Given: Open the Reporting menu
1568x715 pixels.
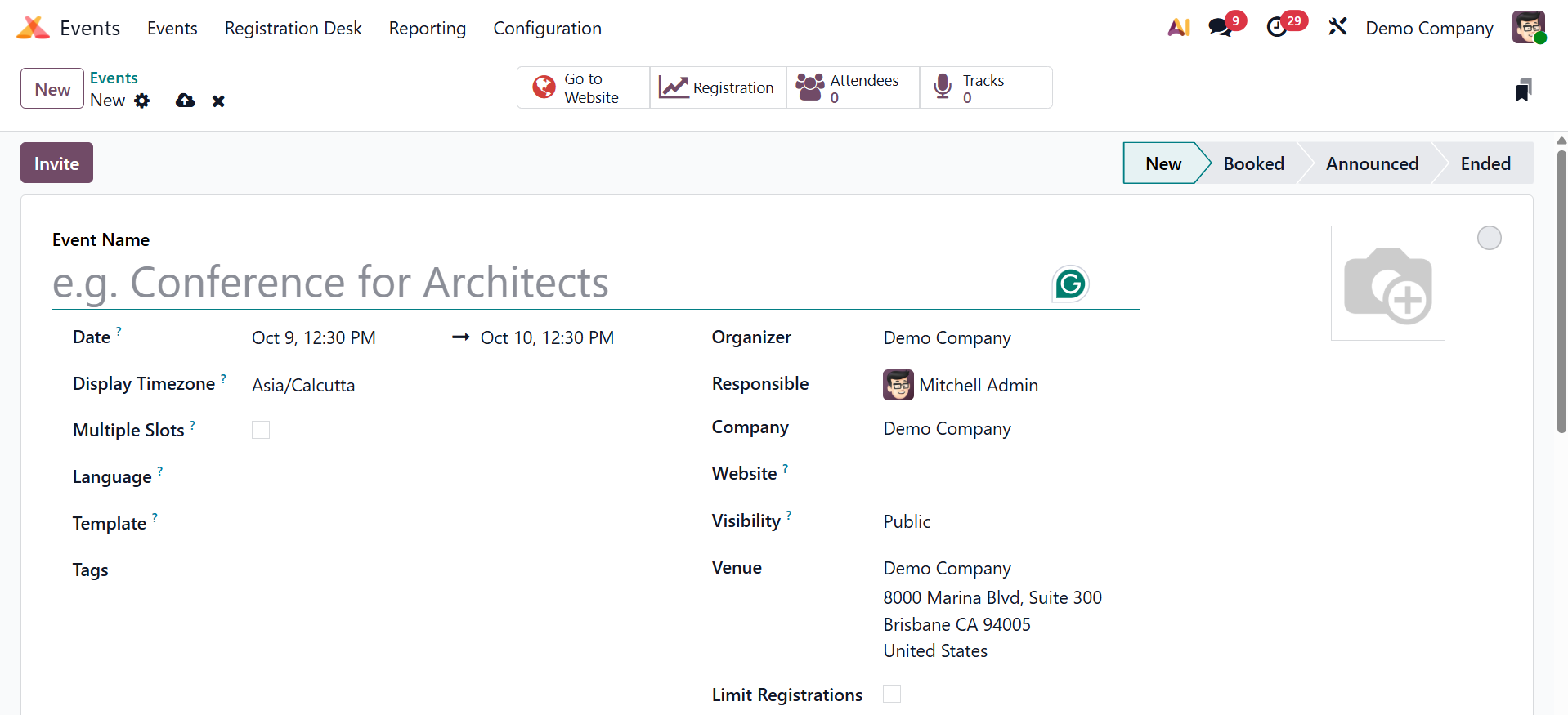Looking at the screenshot, I should click(x=427, y=28).
